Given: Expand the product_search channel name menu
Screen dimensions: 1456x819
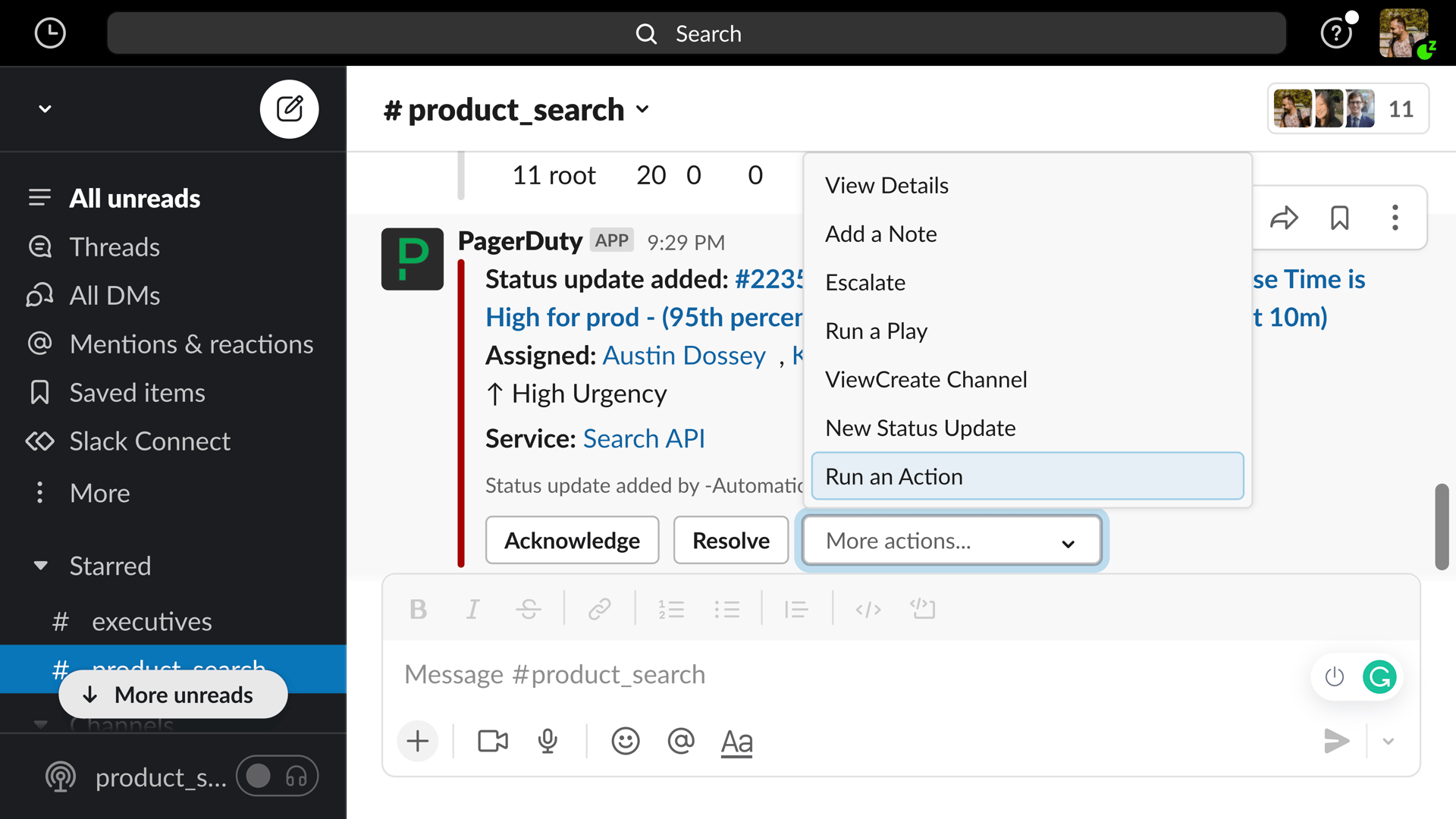Looking at the screenshot, I should click(643, 109).
